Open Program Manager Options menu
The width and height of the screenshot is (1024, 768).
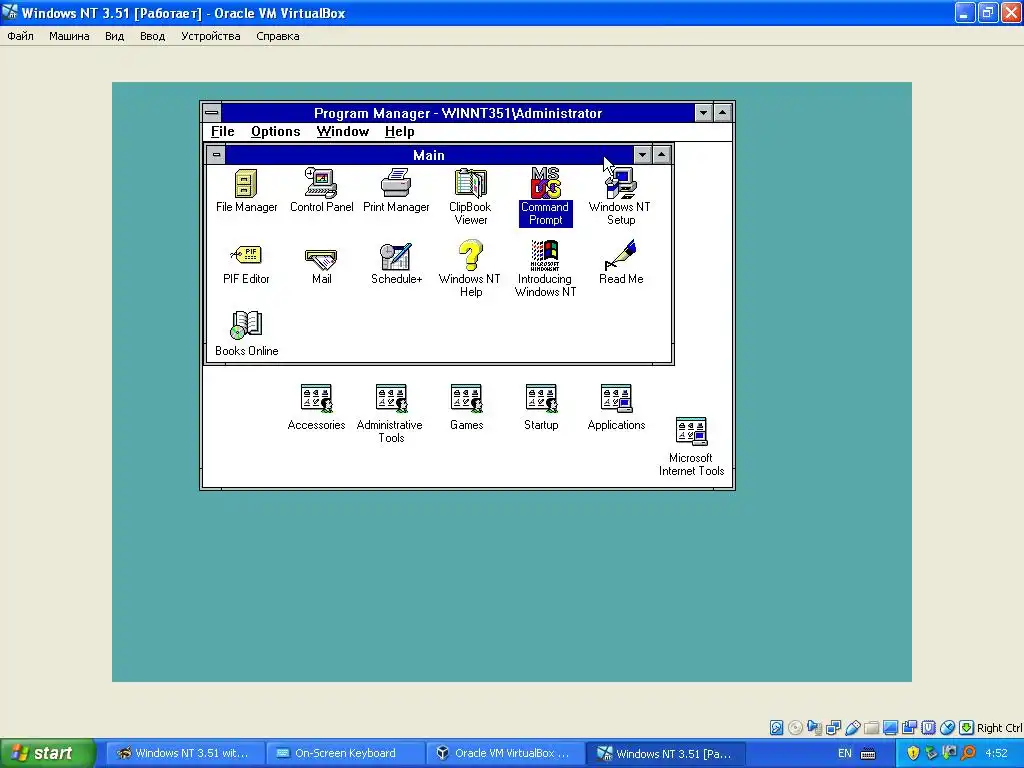click(x=276, y=131)
